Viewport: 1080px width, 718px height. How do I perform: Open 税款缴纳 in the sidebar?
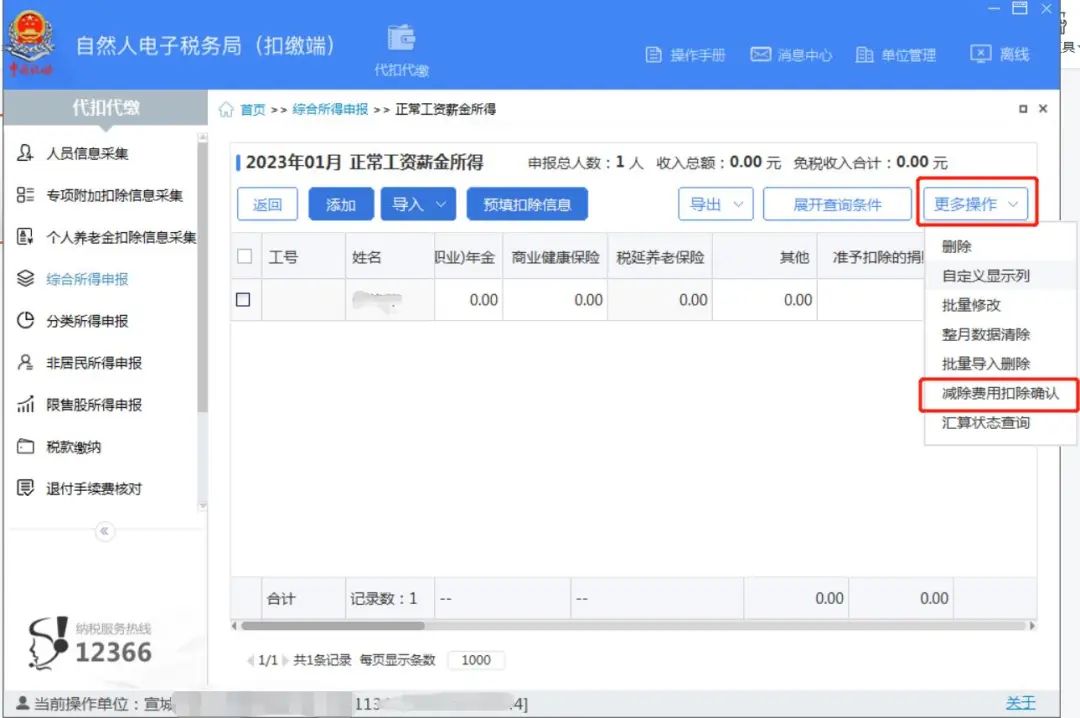74,447
